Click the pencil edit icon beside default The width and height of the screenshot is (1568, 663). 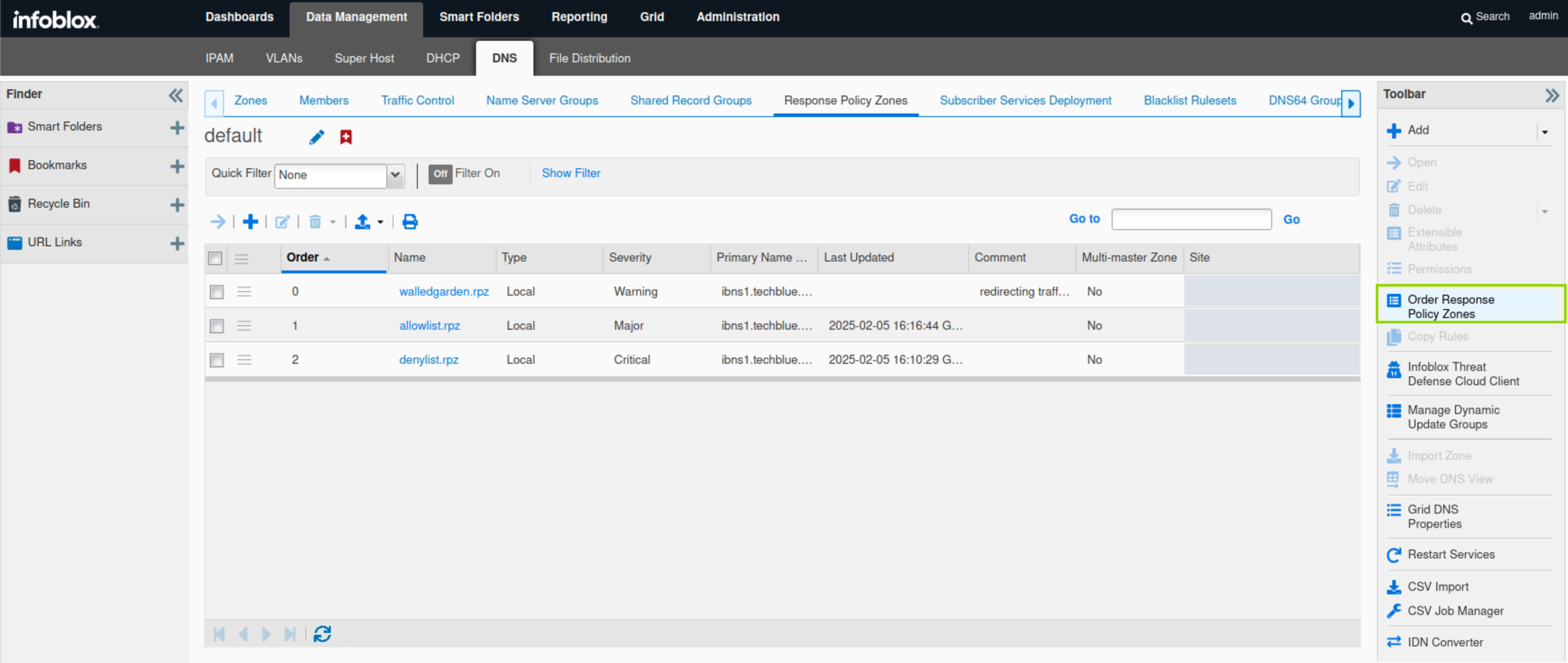point(316,137)
